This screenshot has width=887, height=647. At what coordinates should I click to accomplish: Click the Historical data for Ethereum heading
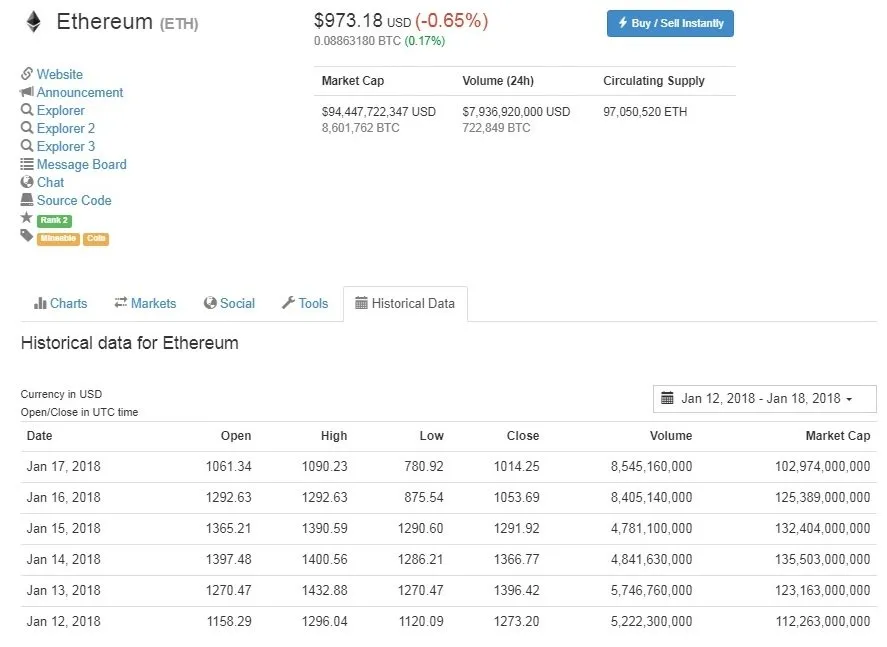click(130, 343)
